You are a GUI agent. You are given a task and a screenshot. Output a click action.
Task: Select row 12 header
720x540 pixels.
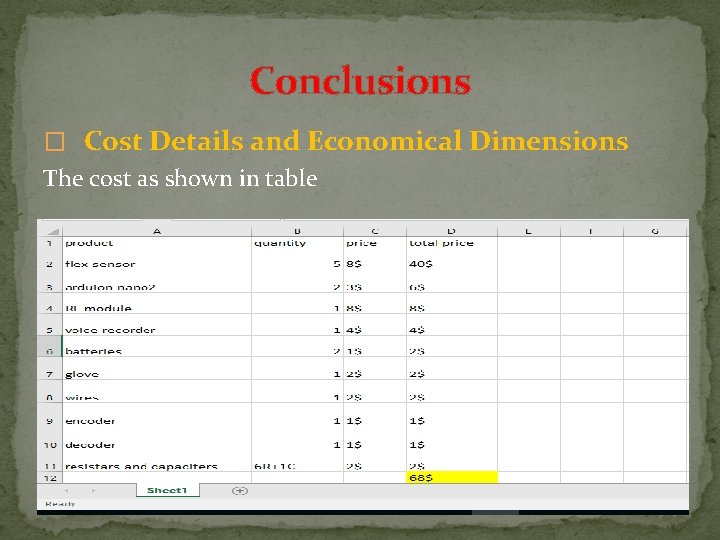tap(50, 478)
